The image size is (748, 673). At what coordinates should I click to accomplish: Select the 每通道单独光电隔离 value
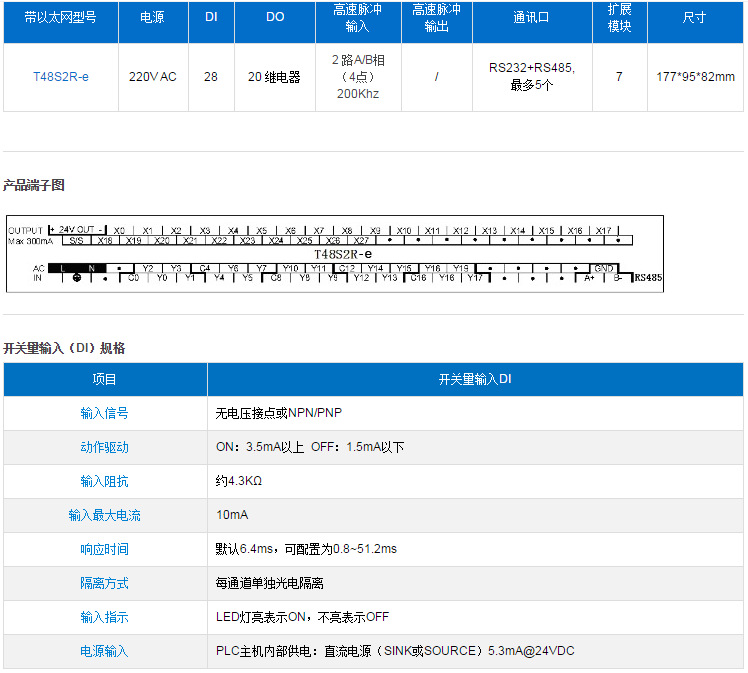[270, 583]
